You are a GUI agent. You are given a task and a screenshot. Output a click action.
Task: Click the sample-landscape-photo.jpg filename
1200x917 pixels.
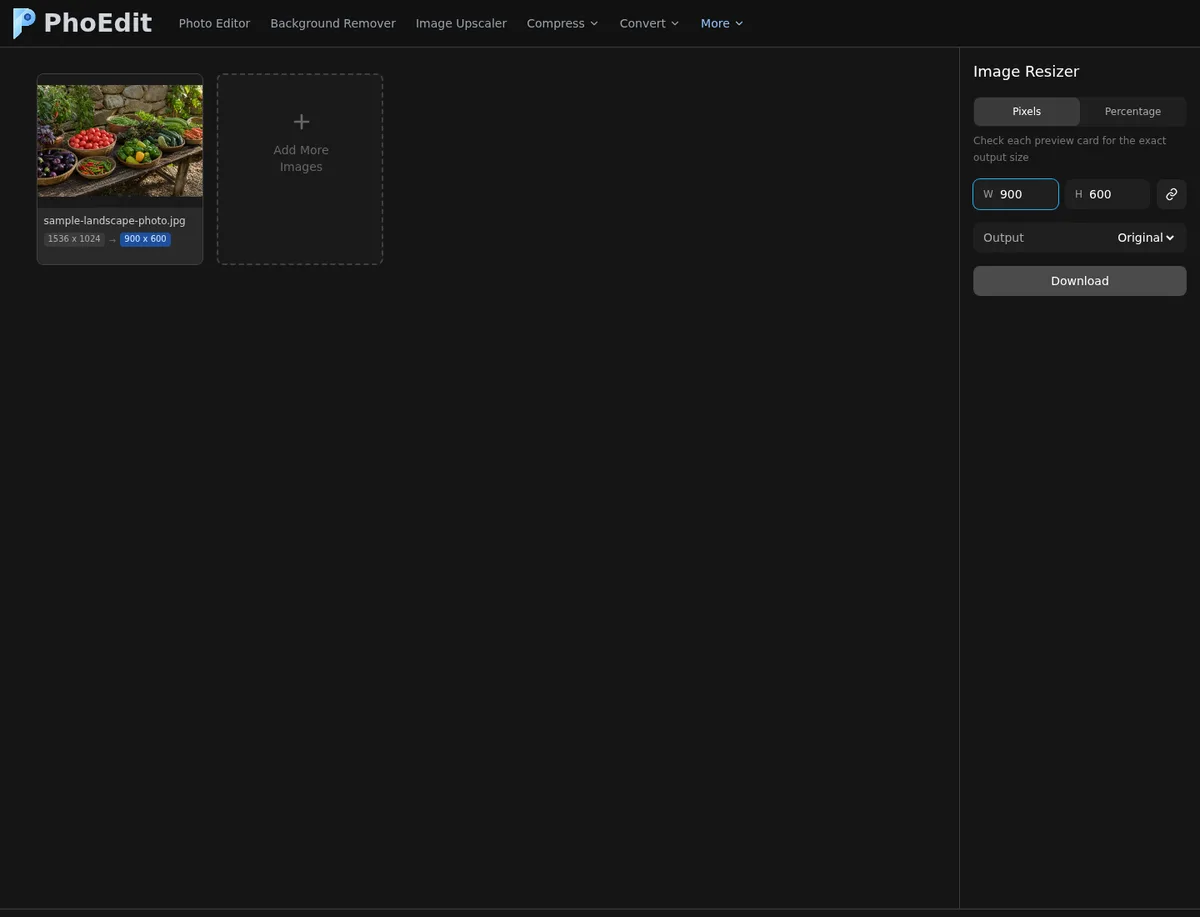tap(115, 221)
